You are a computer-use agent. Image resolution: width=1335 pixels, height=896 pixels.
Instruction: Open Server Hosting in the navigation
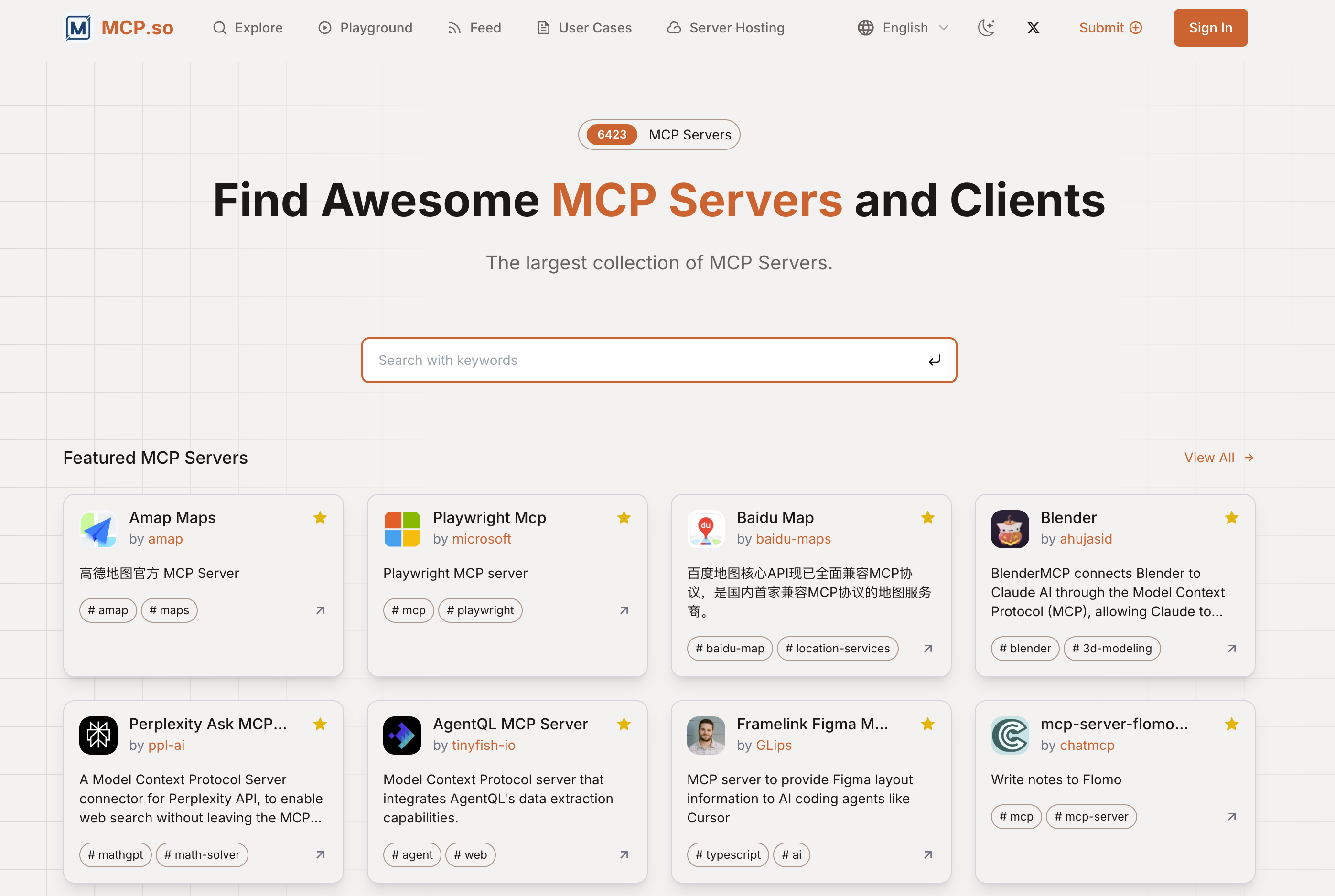pos(726,27)
